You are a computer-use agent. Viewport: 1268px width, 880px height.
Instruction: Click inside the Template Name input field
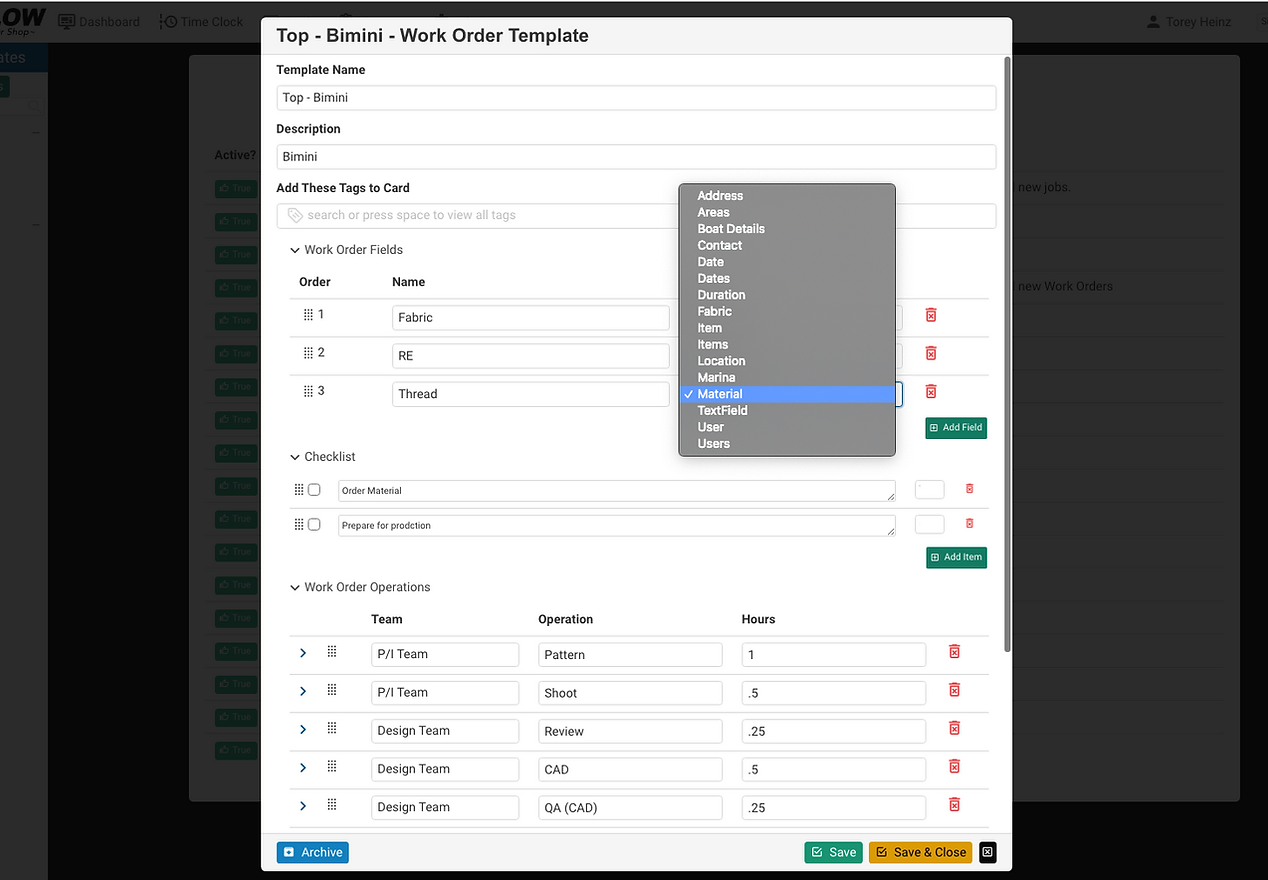pyautogui.click(x=636, y=97)
